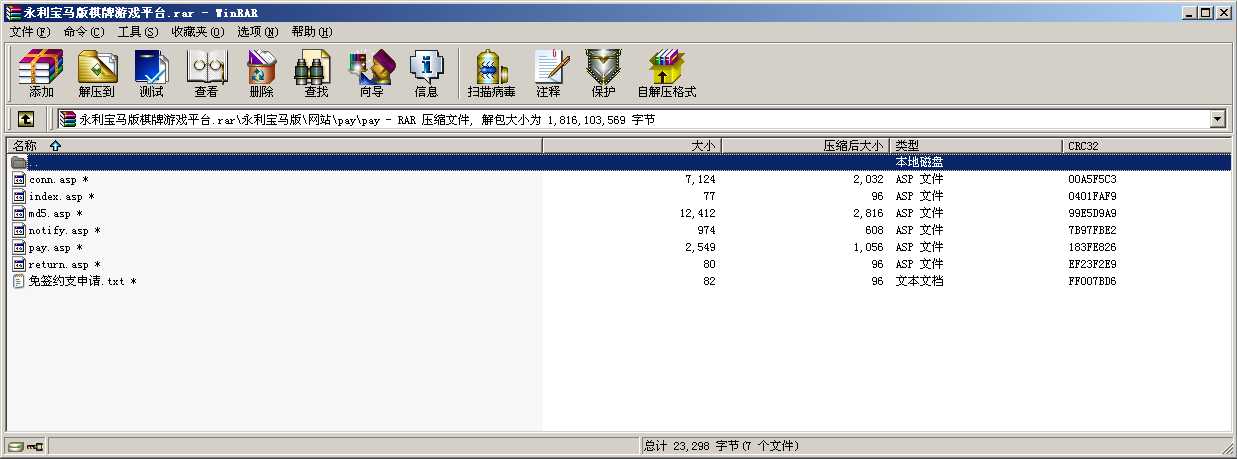Viewport: 1237px width, 459px height.
Task: Click the 文本文档 type cell
Action: pyautogui.click(x=919, y=282)
